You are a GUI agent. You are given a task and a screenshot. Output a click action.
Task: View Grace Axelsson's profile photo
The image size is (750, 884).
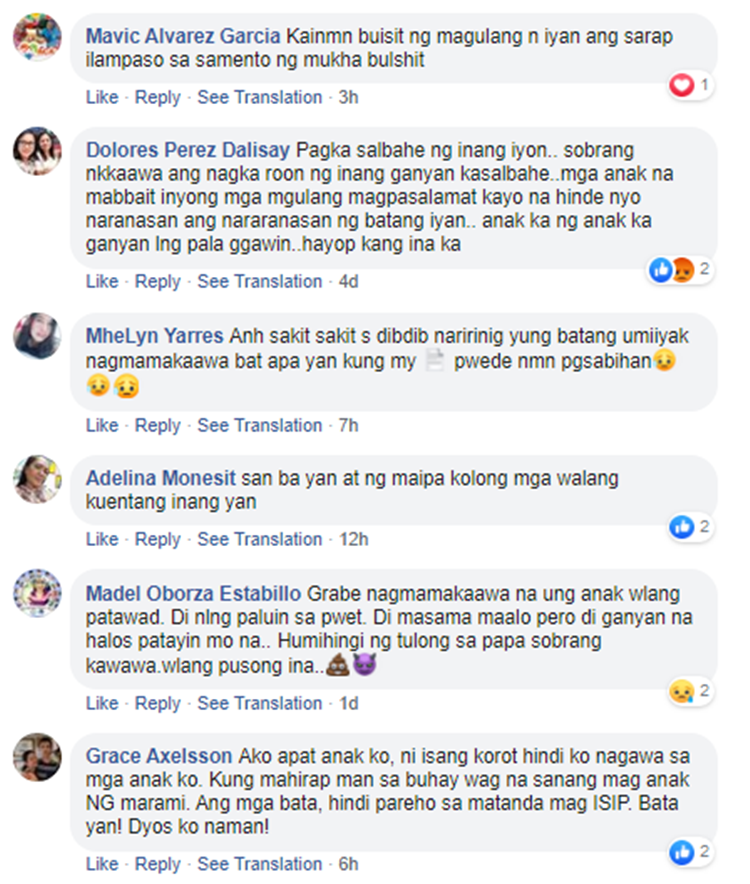37,757
